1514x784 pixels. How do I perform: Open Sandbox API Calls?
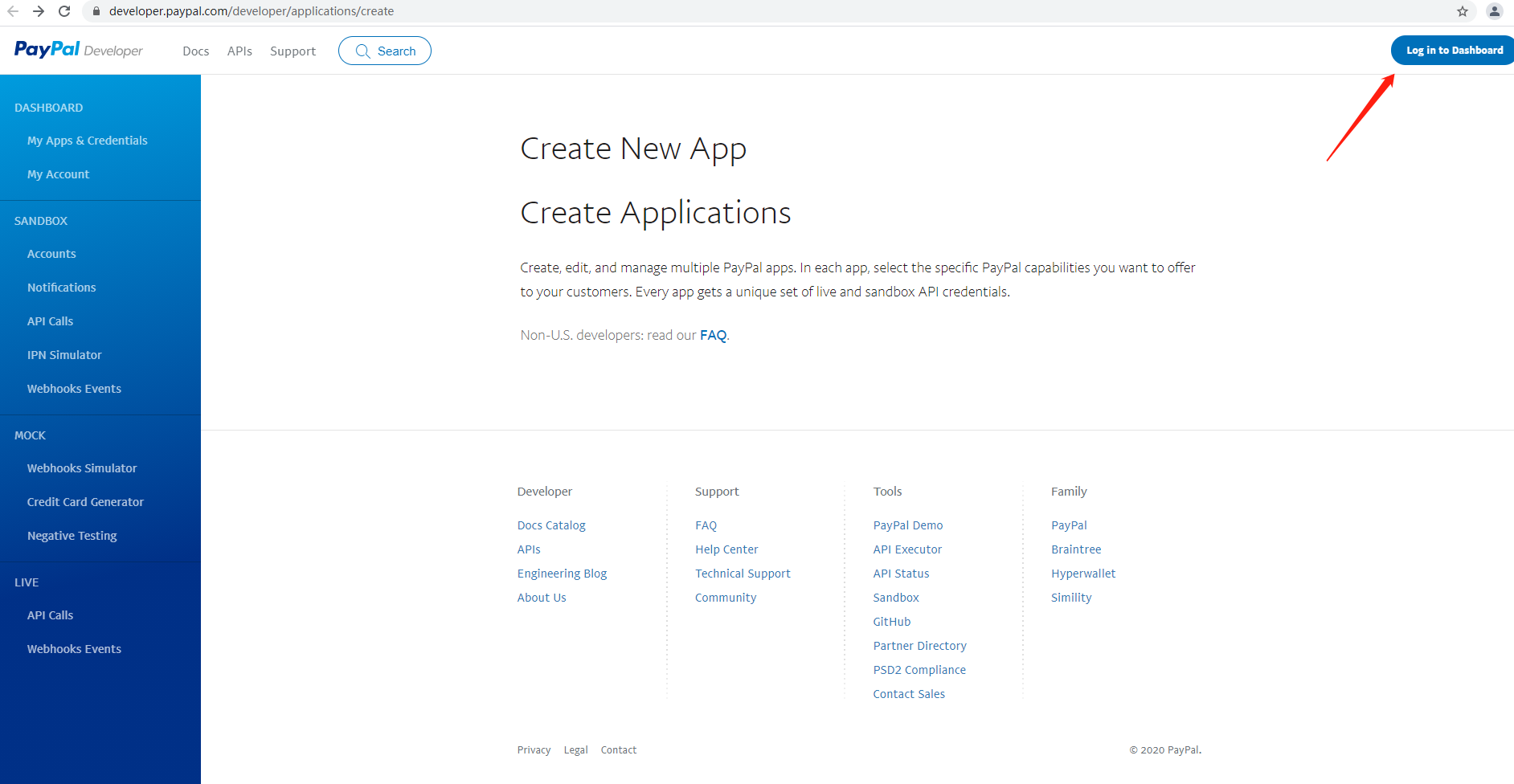[x=51, y=321]
